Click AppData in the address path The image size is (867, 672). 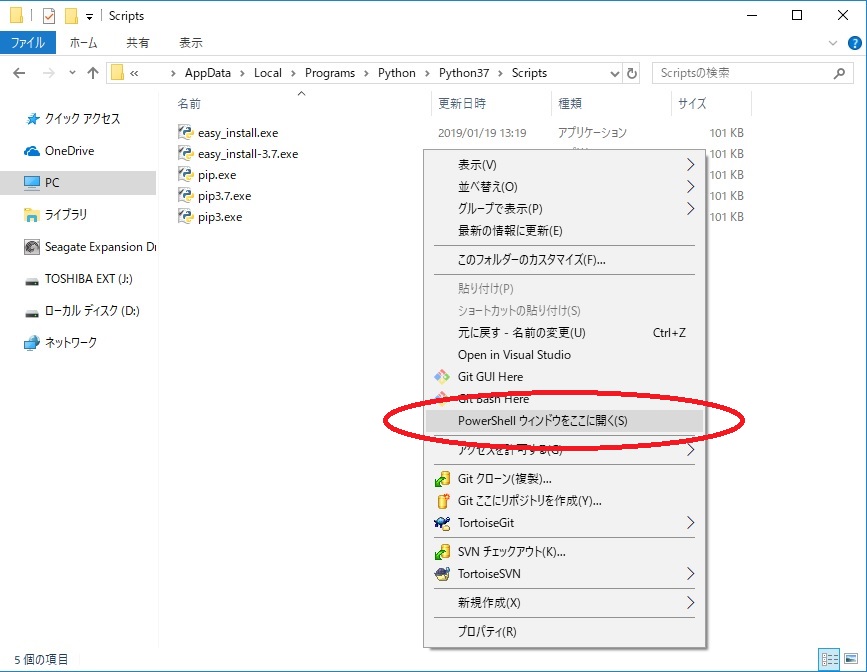(207, 73)
